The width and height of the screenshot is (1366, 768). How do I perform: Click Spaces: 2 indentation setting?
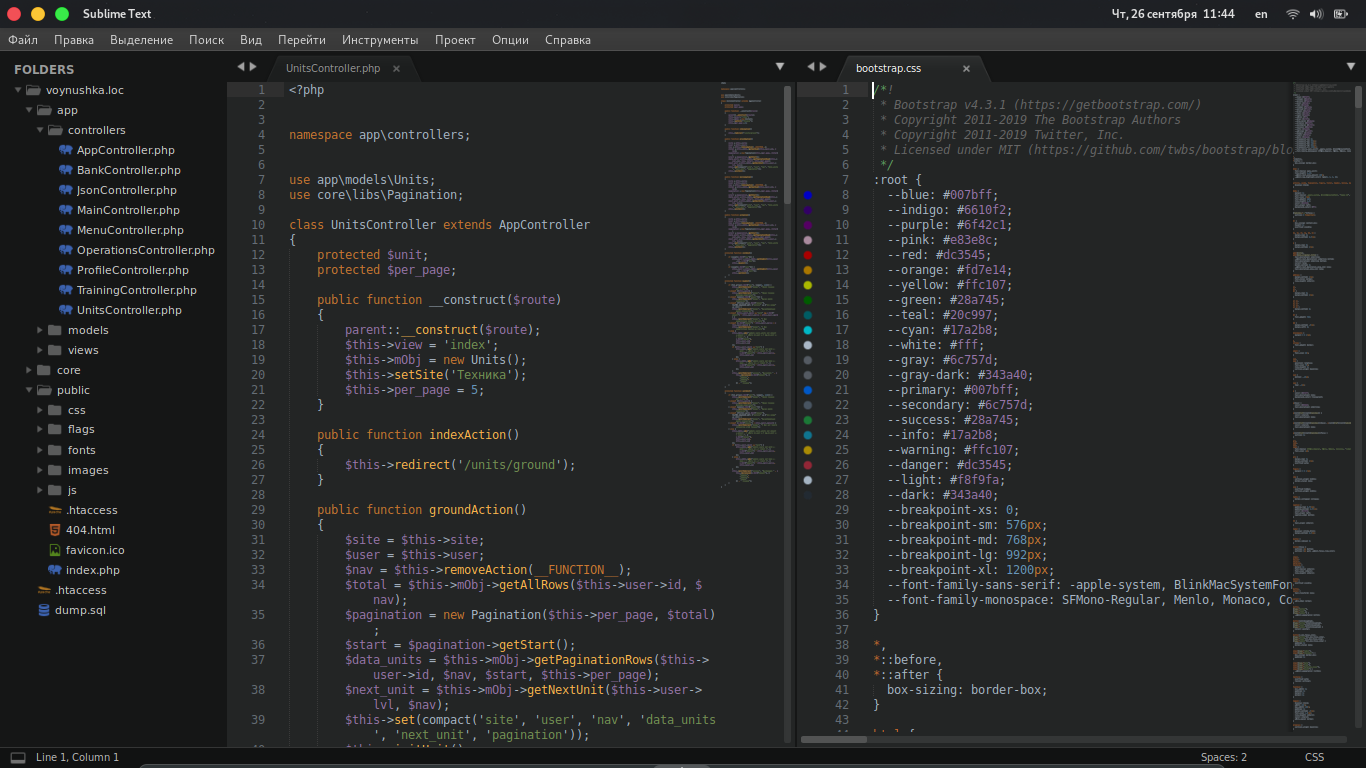pyautogui.click(x=1224, y=757)
